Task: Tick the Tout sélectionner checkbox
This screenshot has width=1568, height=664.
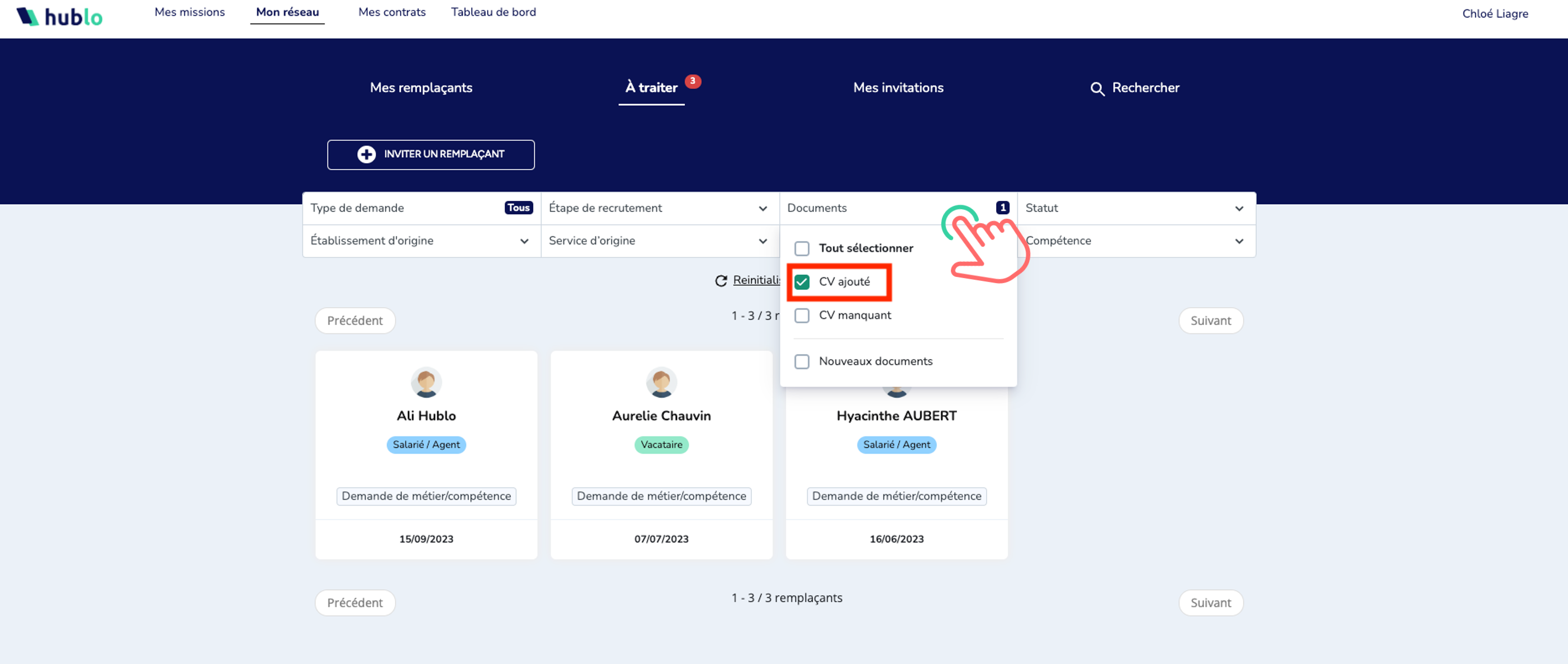Action: tap(802, 248)
